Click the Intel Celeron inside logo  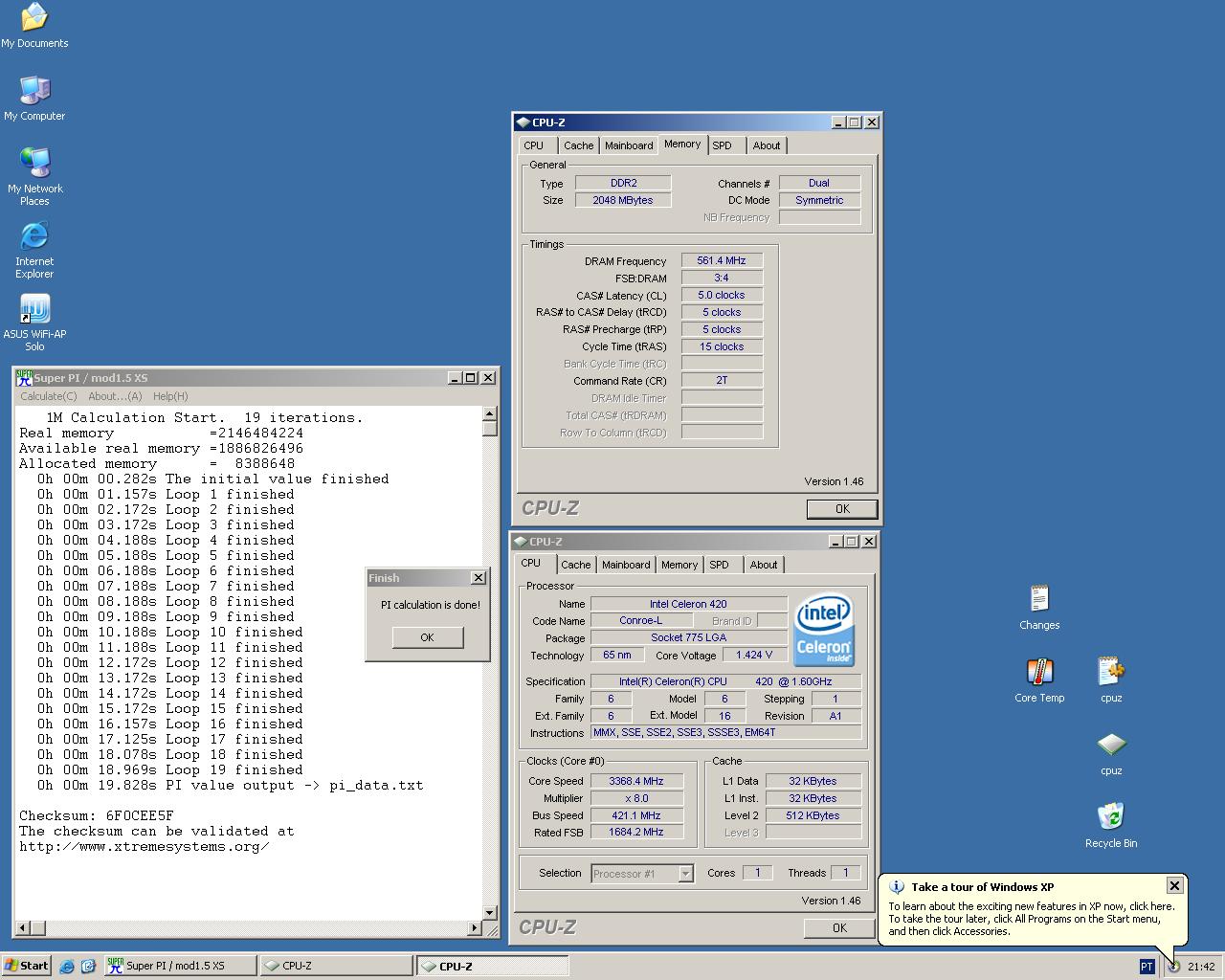(x=824, y=630)
